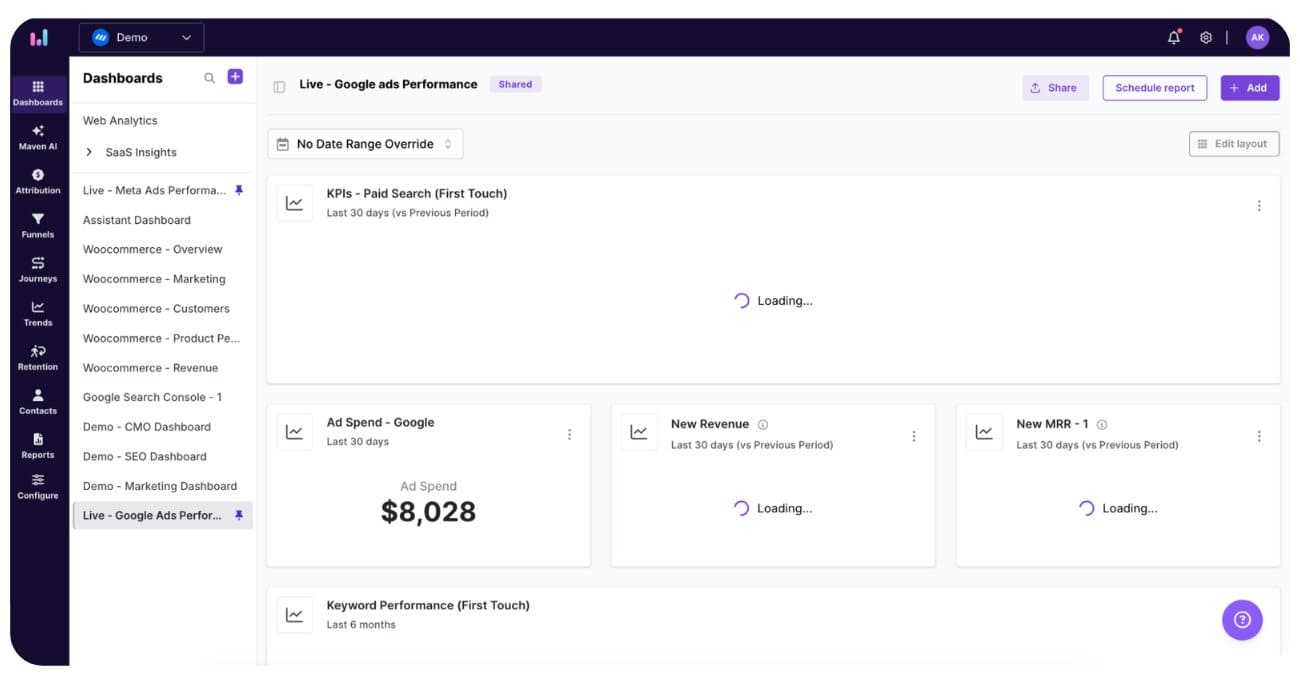
Task: Go to Attribution in the left rail
Action: click(38, 181)
